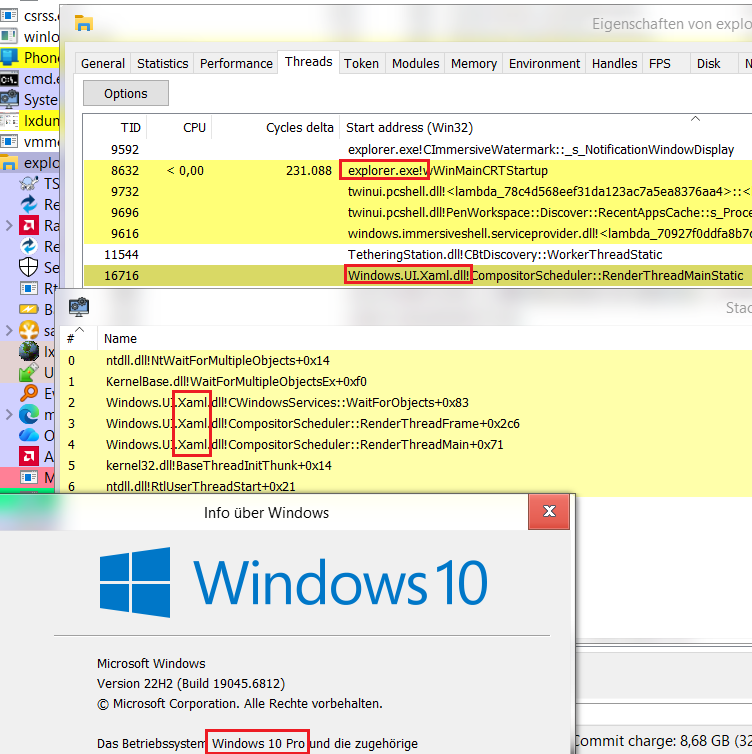The image size is (752, 754).
Task: Select the window icon on the pink M row
Action: point(28,477)
